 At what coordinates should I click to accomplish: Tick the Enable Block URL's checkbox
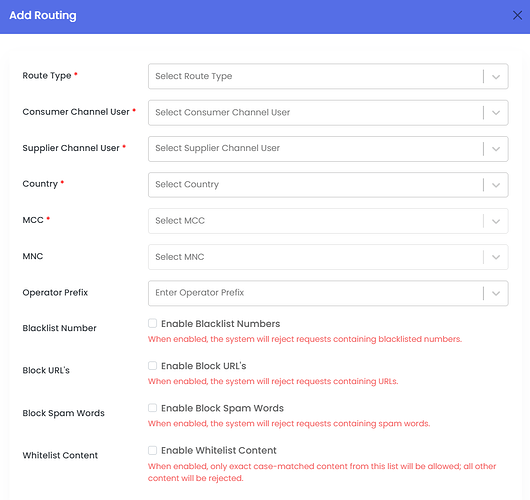coord(152,365)
